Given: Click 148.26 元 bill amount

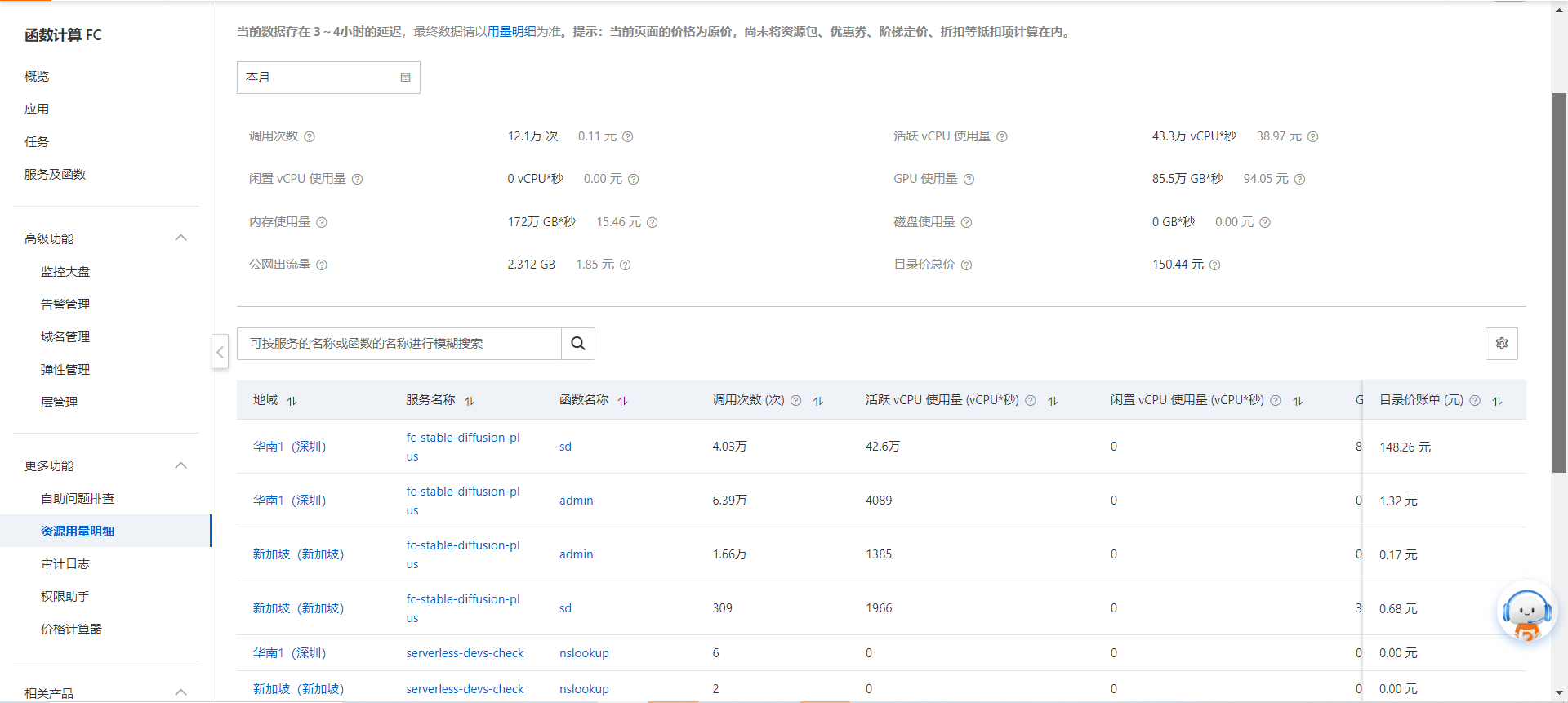Looking at the screenshot, I should click(x=1405, y=447).
